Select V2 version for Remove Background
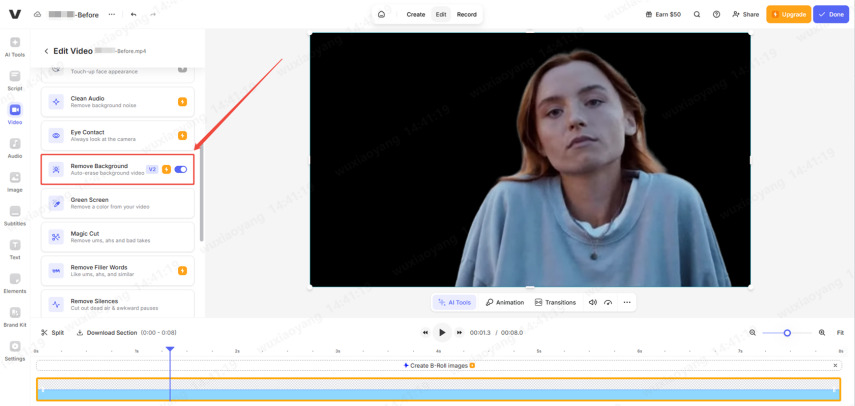 [152, 169]
